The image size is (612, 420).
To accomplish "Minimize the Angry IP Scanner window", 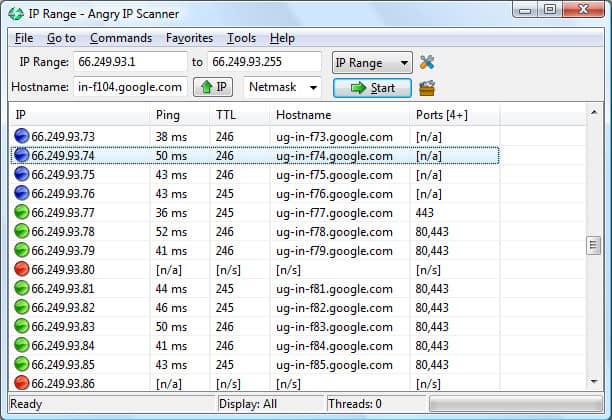I will pyautogui.click(x=525, y=9).
